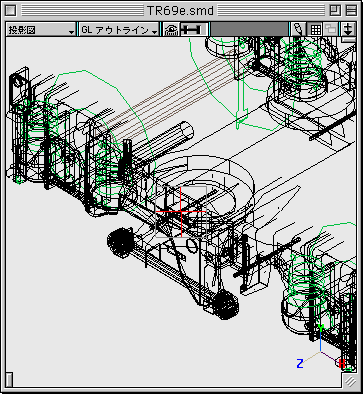Click the zoom box in the title bar

click(335, 11)
